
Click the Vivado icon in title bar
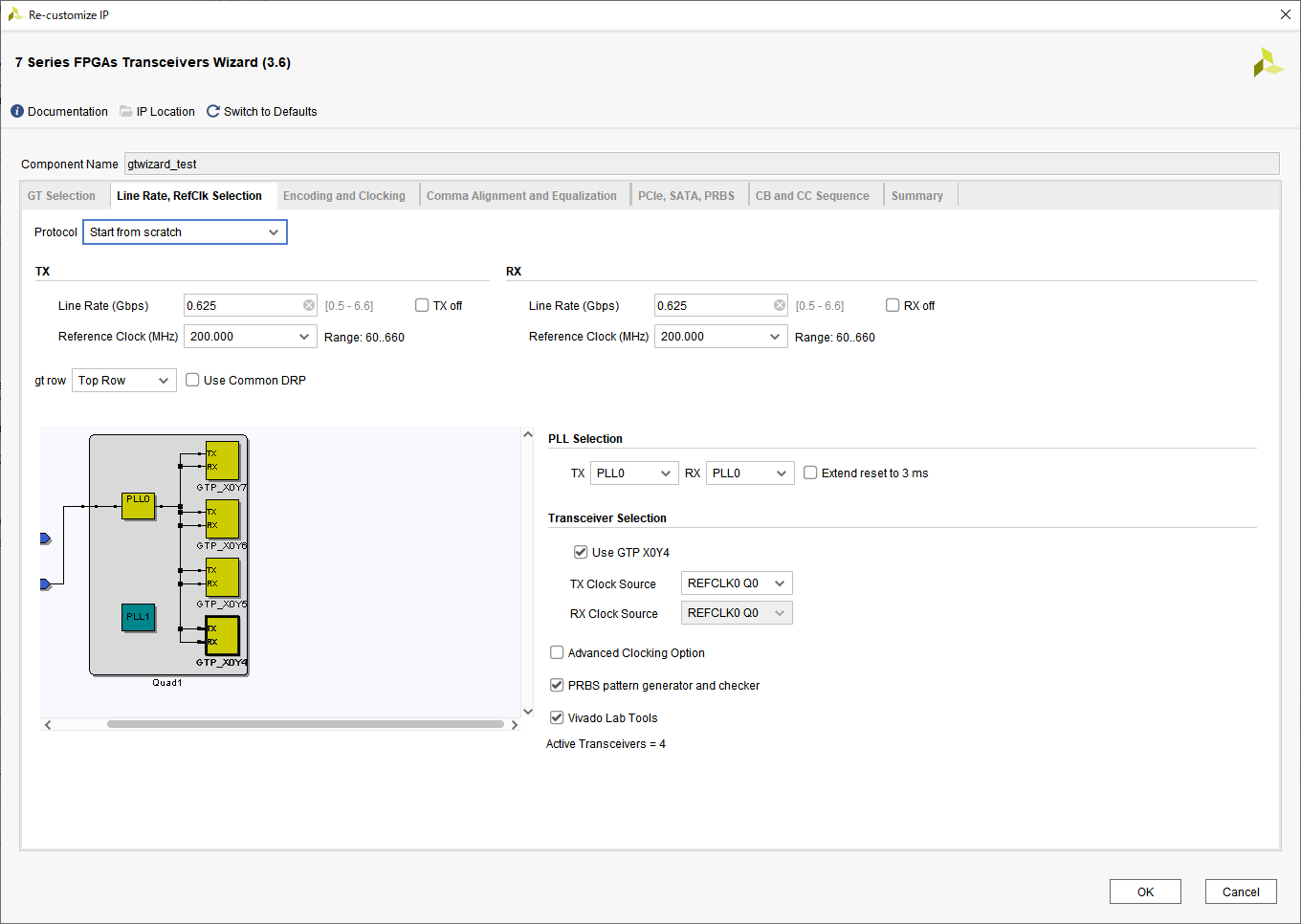[14, 14]
